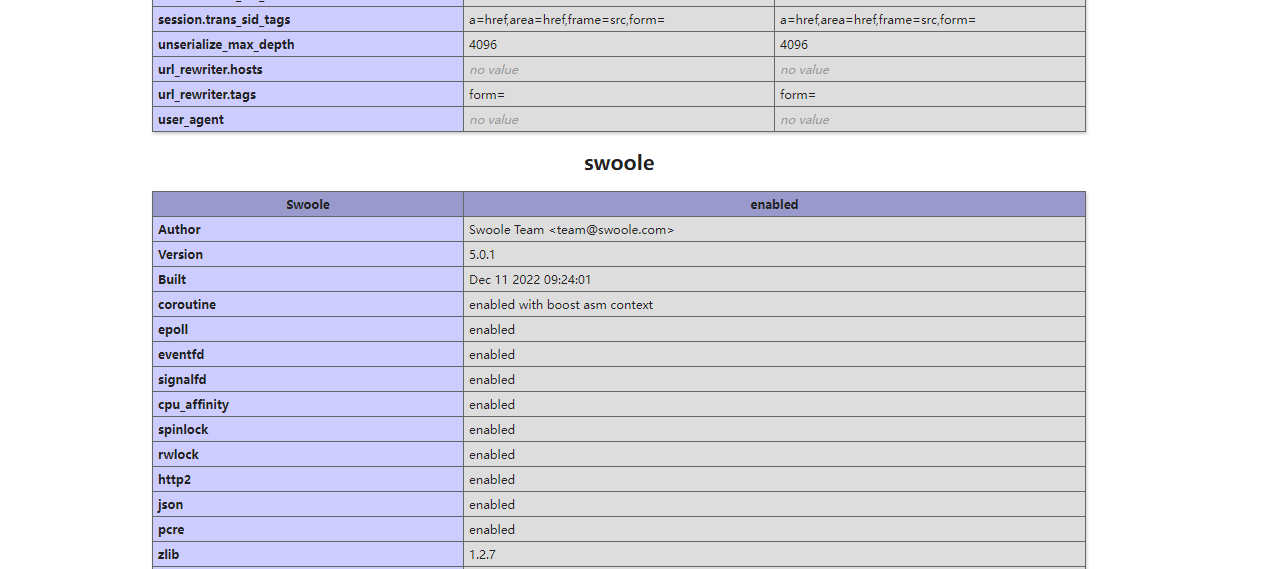Image resolution: width=1274 pixels, height=569 pixels.
Task: Click the 'zlib' row label
Action: click(169, 554)
